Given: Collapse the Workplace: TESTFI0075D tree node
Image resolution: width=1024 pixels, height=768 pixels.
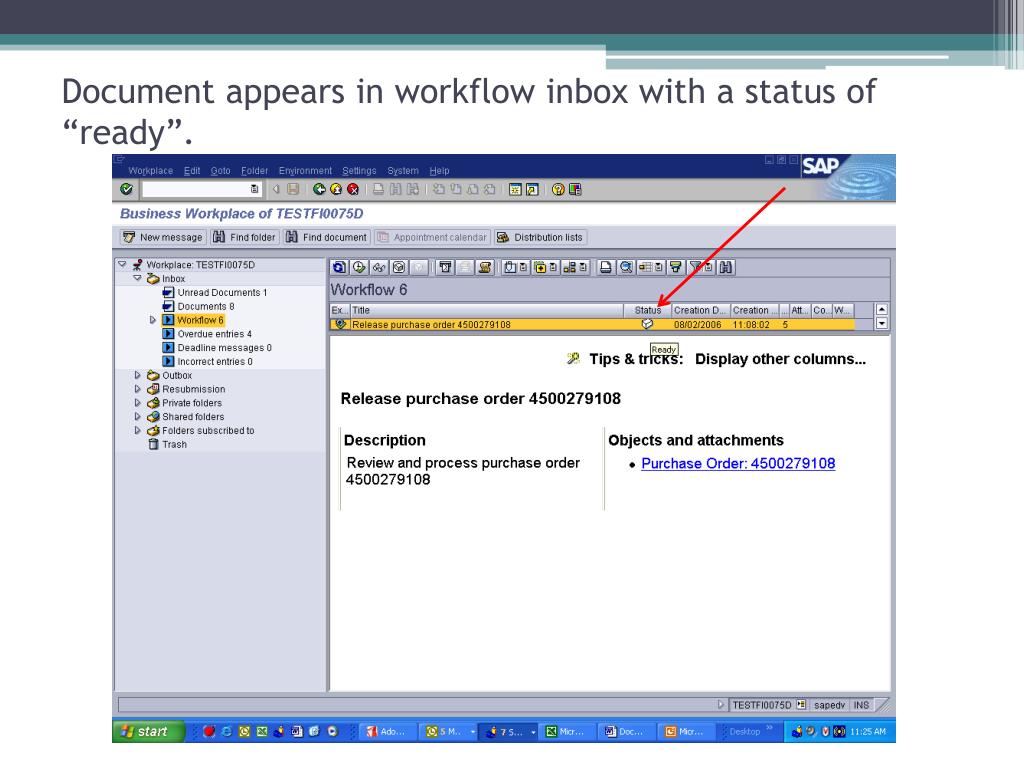Looking at the screenshot, I should 122,264.
